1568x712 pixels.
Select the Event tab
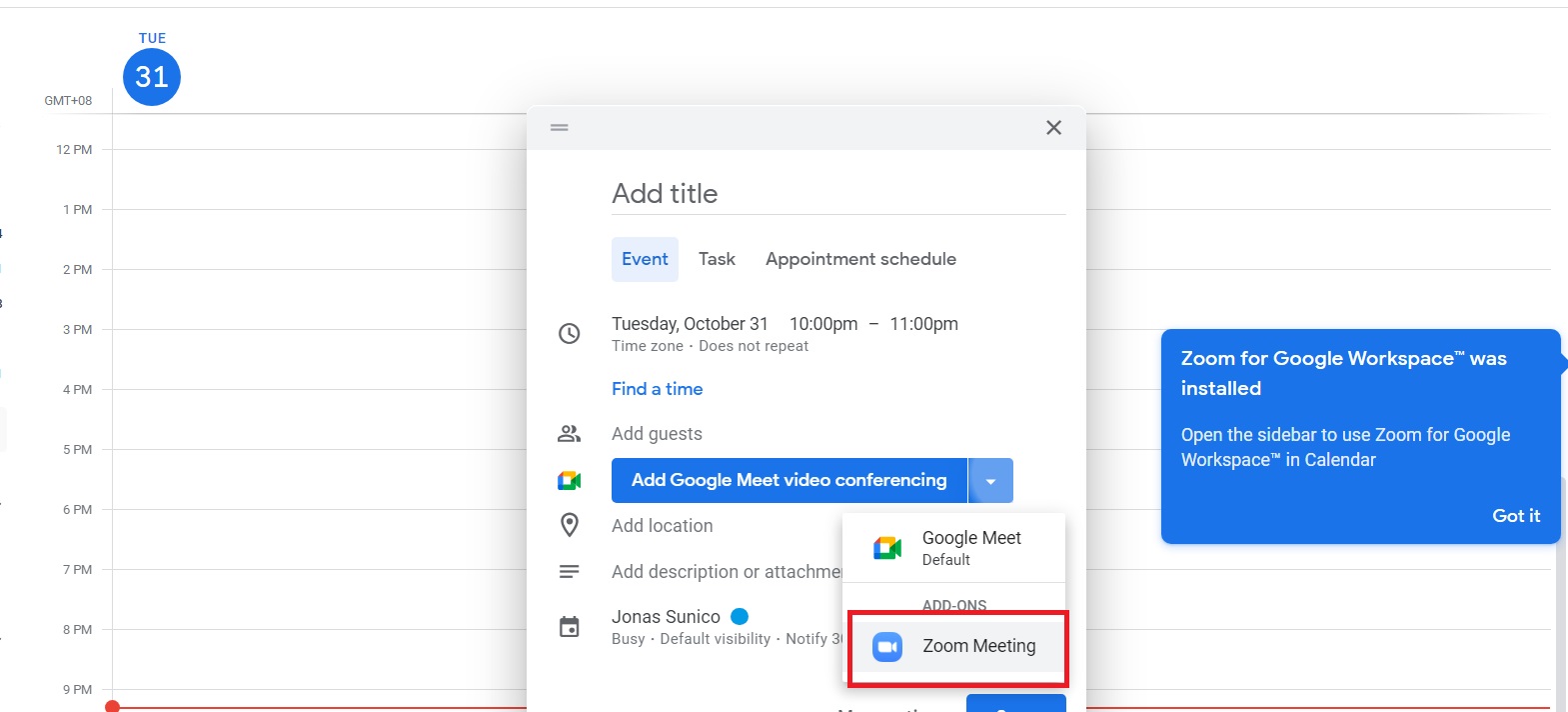[645, 259]
